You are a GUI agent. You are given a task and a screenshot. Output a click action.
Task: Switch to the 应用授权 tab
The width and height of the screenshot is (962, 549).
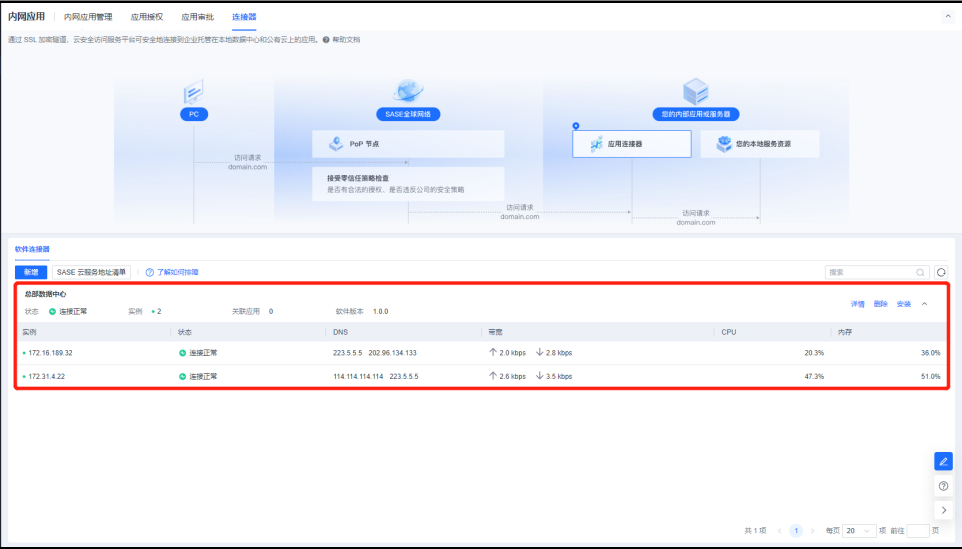point(147,17)
